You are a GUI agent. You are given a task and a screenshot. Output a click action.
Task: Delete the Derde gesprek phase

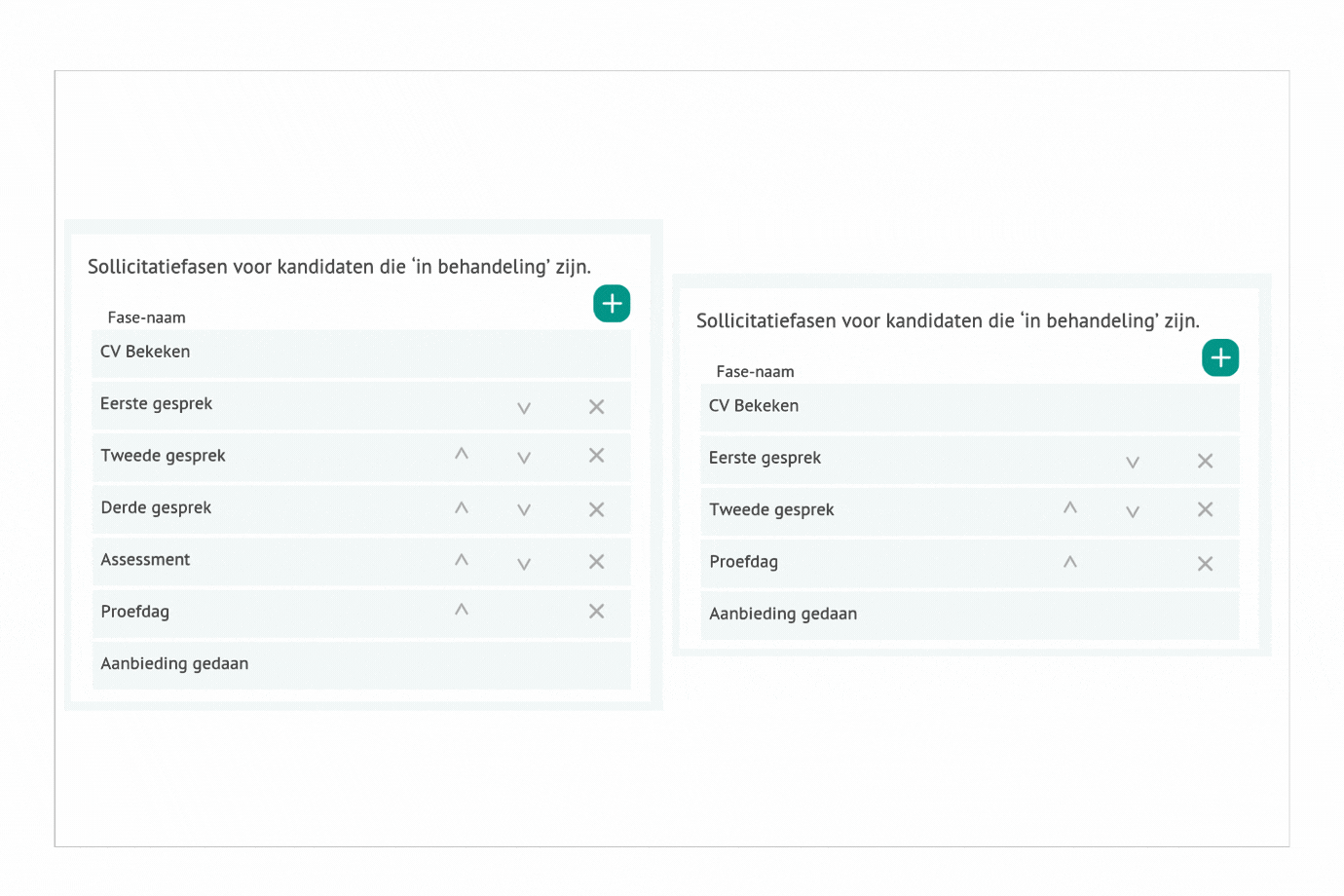(x=597, y=509)
